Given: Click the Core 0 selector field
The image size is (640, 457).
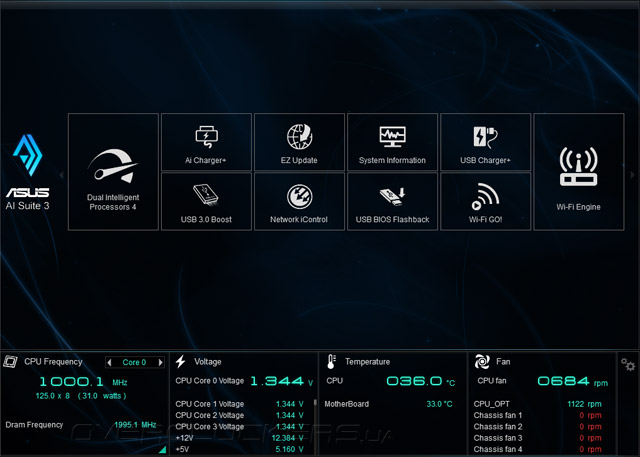Looking at the screenshot, I should pos(135,362).
